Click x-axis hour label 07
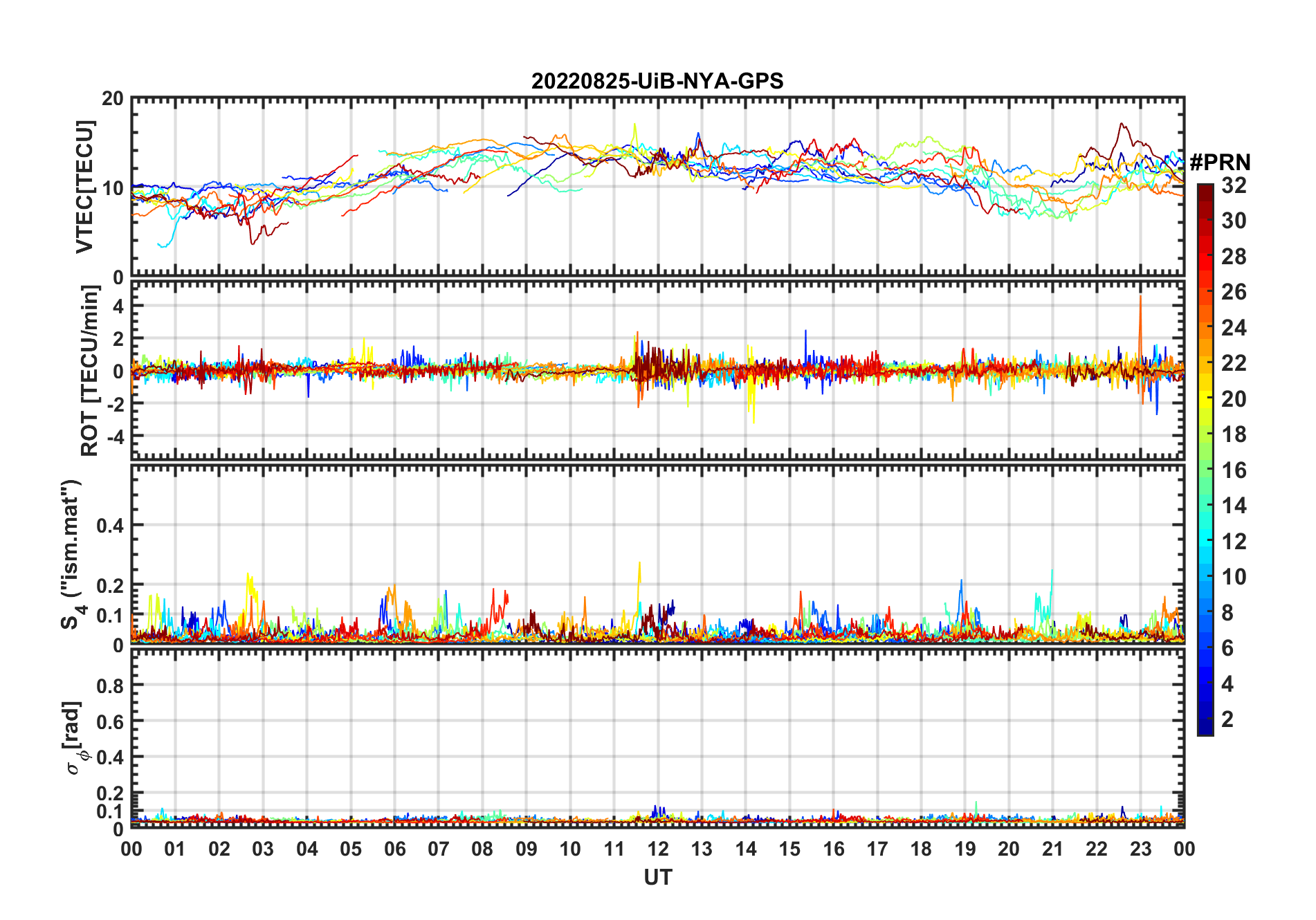The height and width of the screenshot is (920, 1316). (439, 849)
